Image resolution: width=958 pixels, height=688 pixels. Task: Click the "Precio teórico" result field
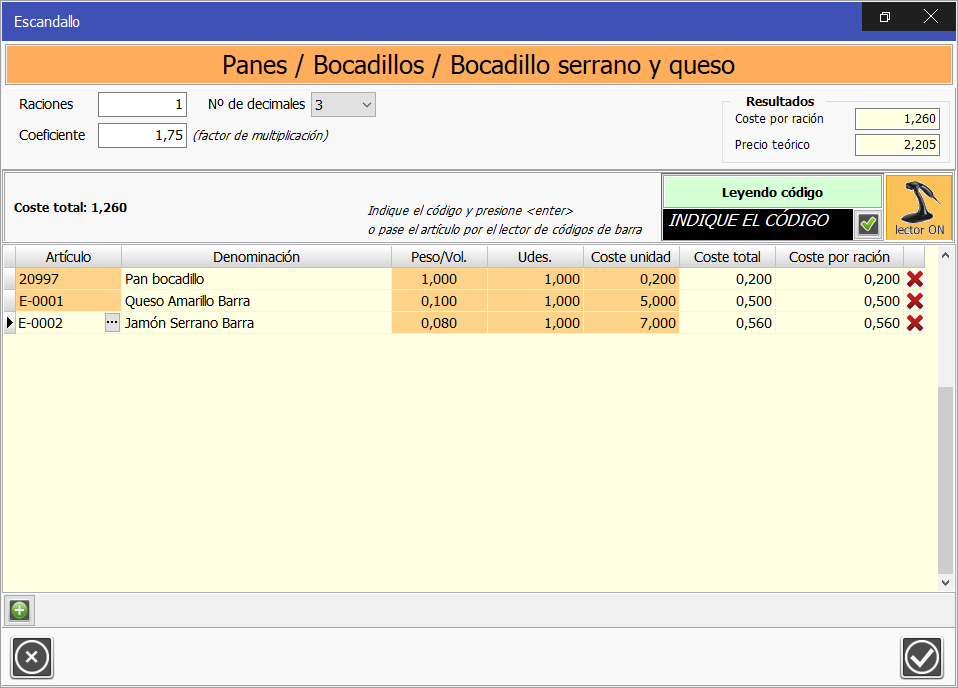(897, 144)
